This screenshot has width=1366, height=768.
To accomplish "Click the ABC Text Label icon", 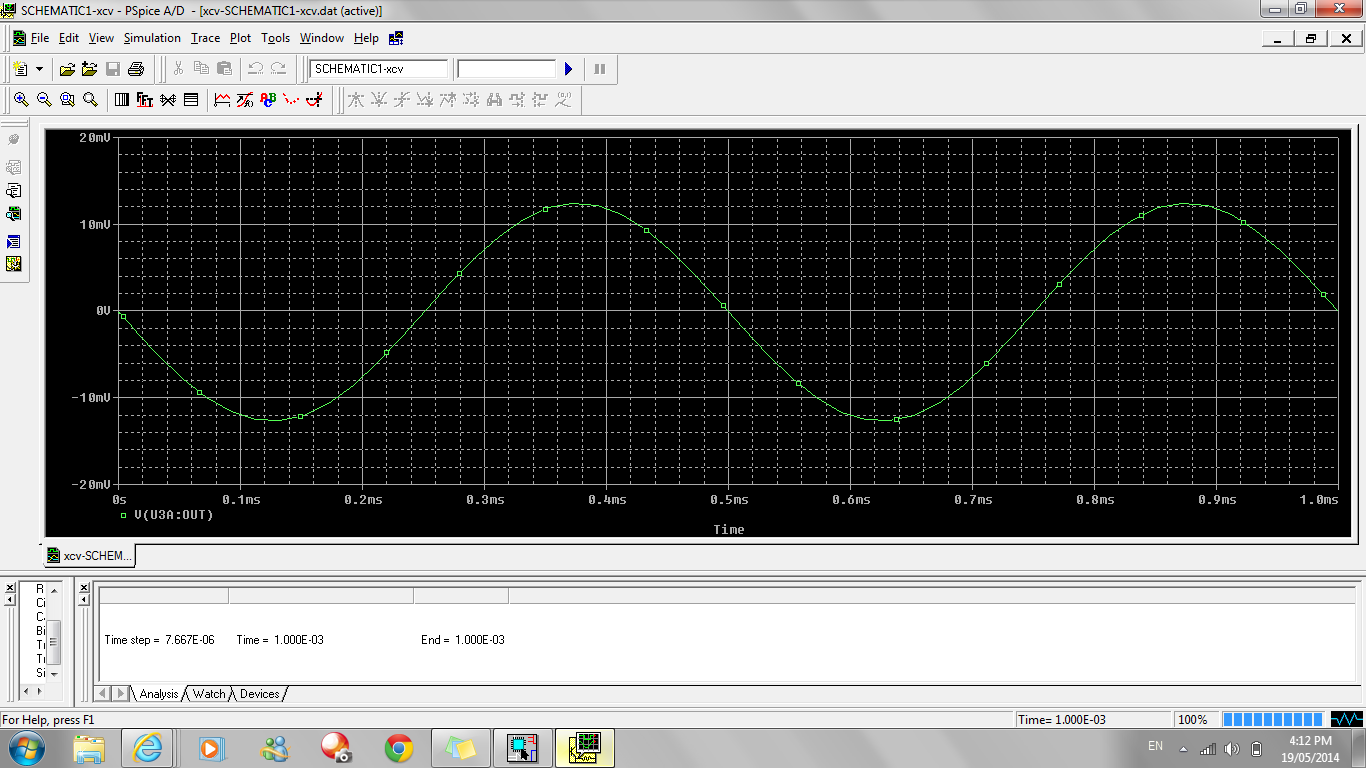I will [268, 100].
